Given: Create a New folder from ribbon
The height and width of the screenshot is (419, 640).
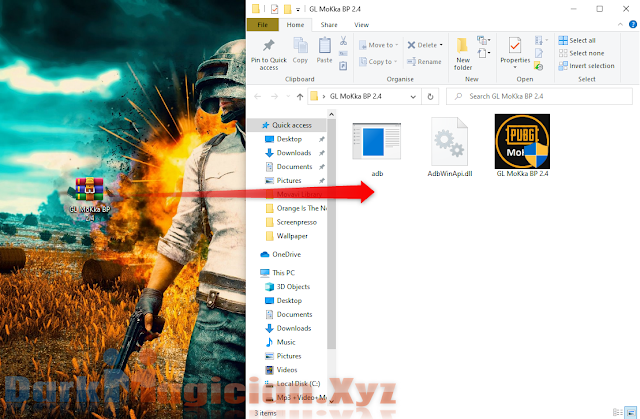Looking at the screenshot, I should (462, 54).
